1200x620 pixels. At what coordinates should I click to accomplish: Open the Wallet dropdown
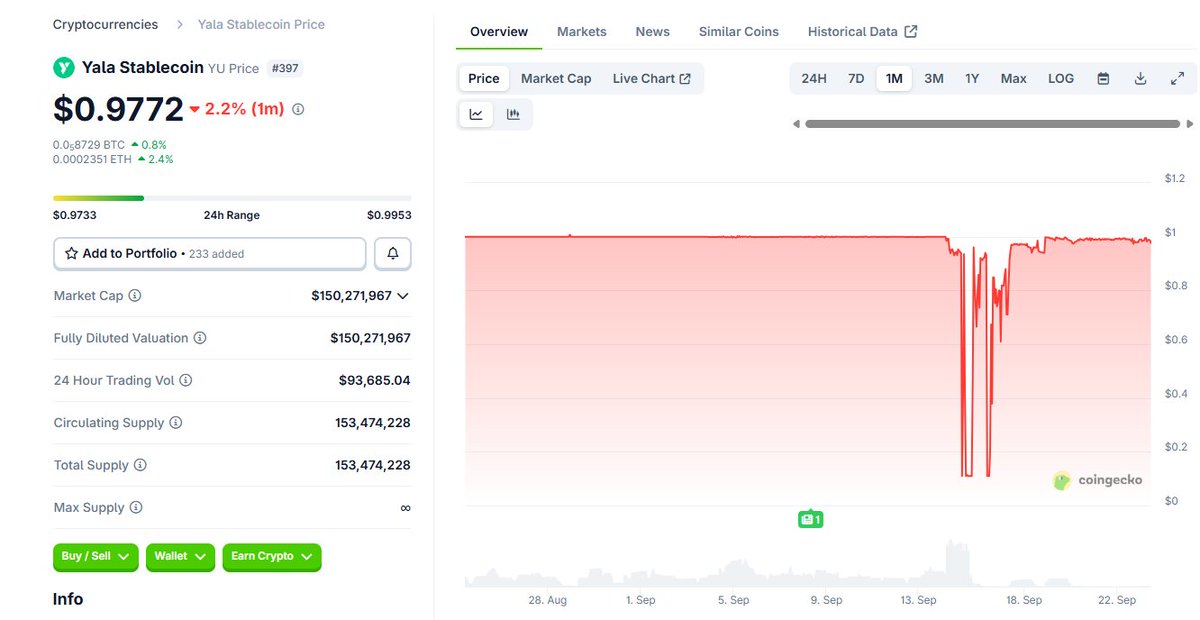[x=180, y=556]
